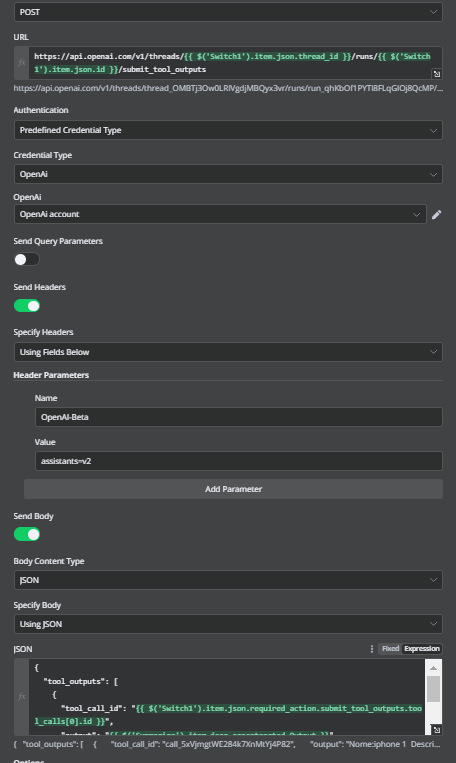Select the Expression mode tab
This screenshot has width=456, height=763.
pos(421,649)
